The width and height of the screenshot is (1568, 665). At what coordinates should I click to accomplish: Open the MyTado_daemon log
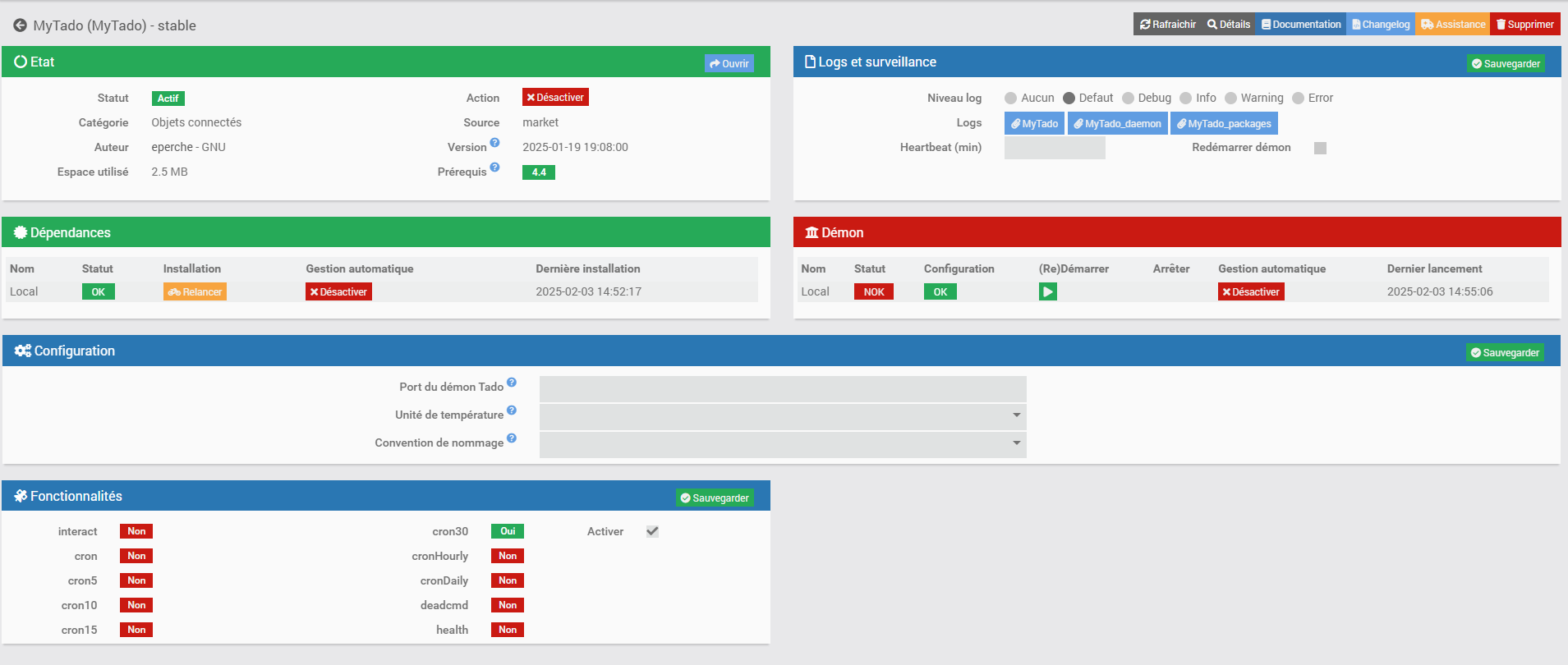(1117, 123)
